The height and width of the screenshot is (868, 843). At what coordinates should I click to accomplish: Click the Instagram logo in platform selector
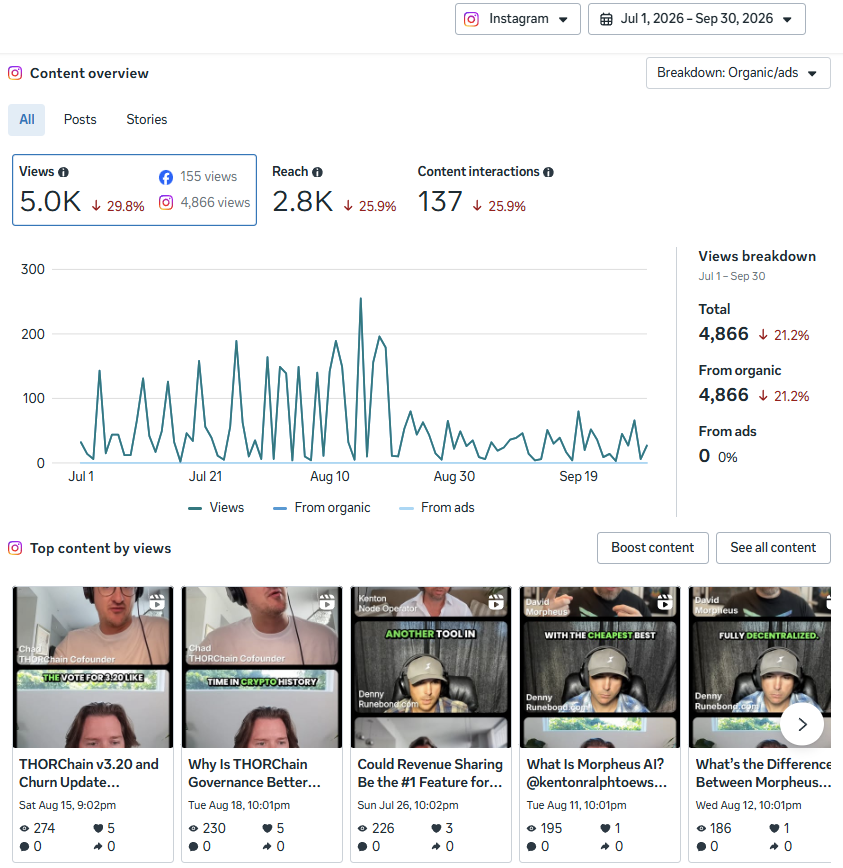(x=471, y=19)
